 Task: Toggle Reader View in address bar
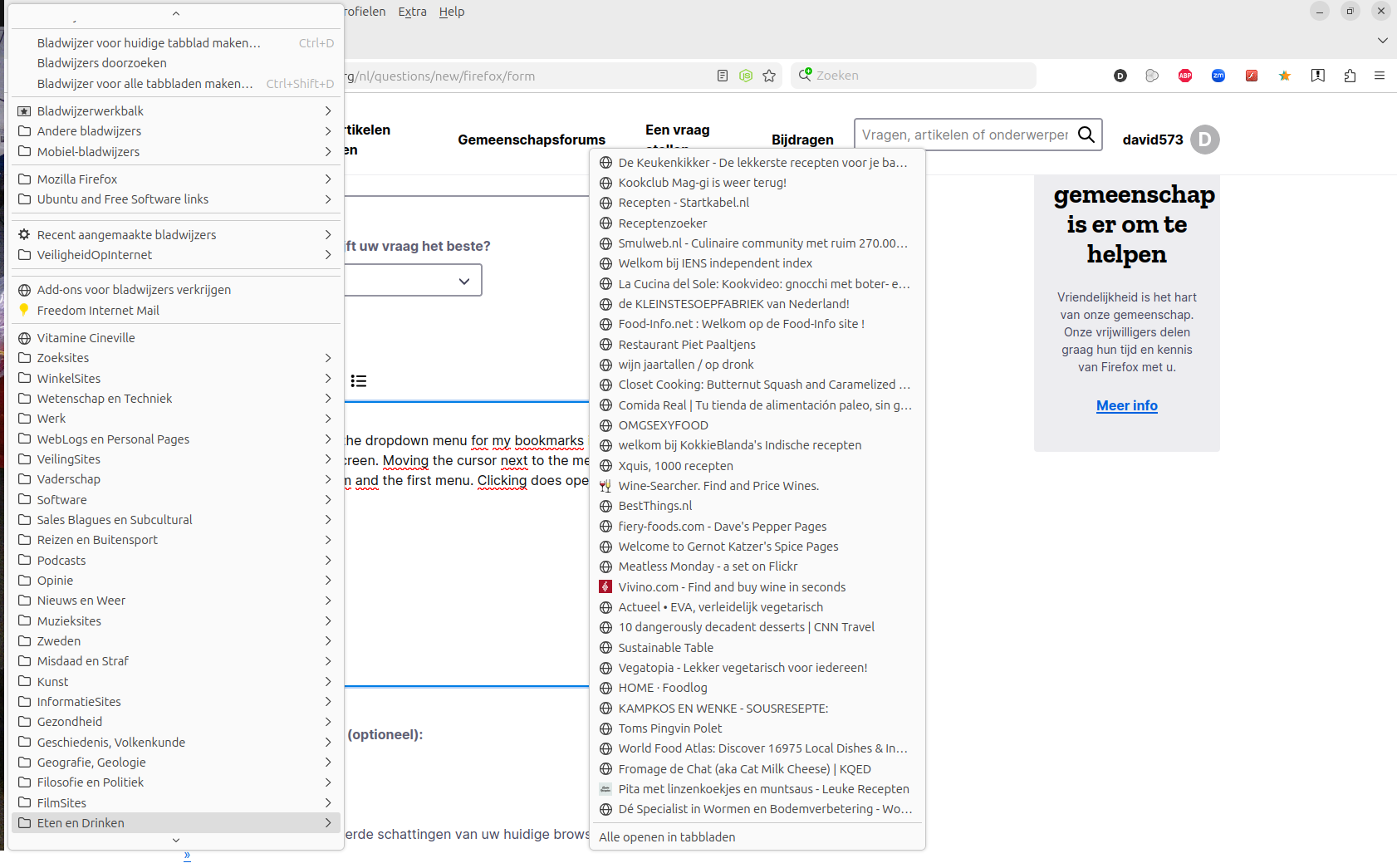pos(723,76)
